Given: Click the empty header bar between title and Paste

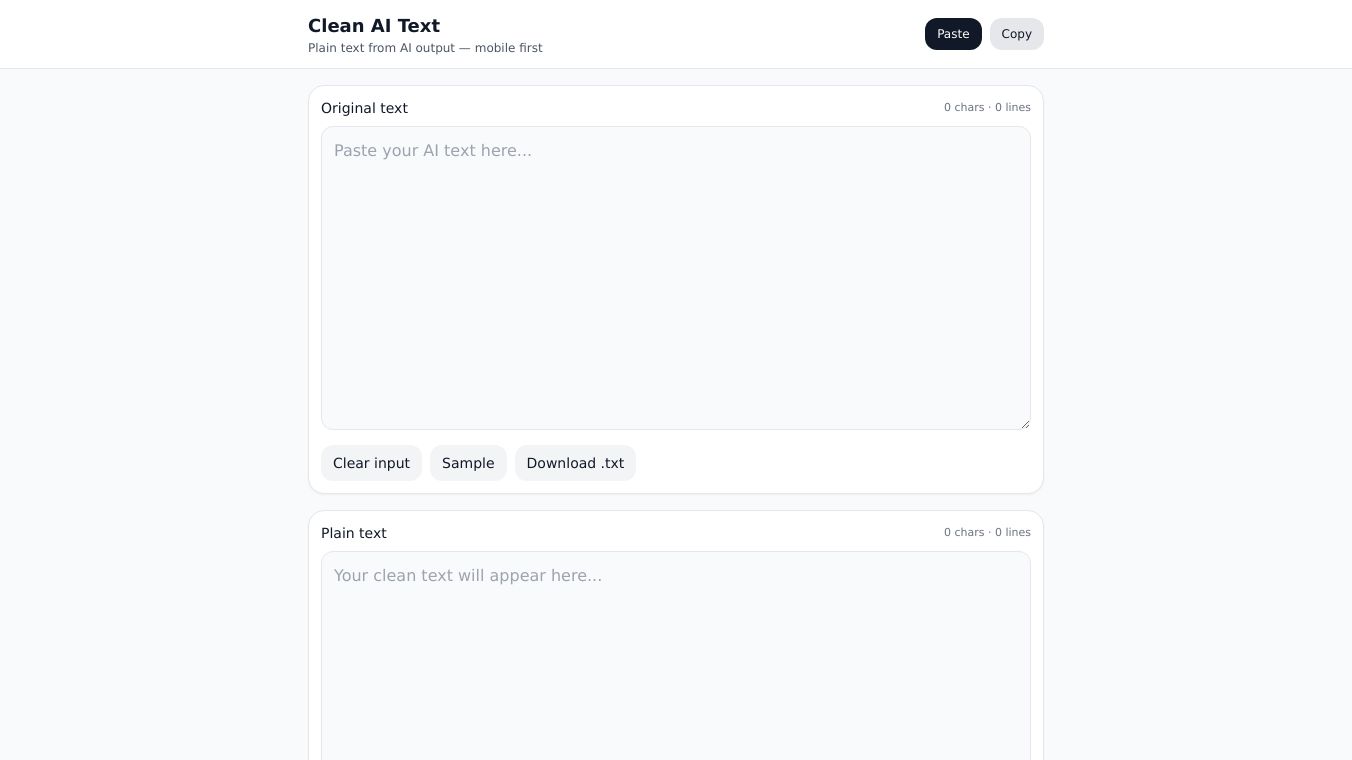Looking at the screenshot, I should (x=730, y=34).
